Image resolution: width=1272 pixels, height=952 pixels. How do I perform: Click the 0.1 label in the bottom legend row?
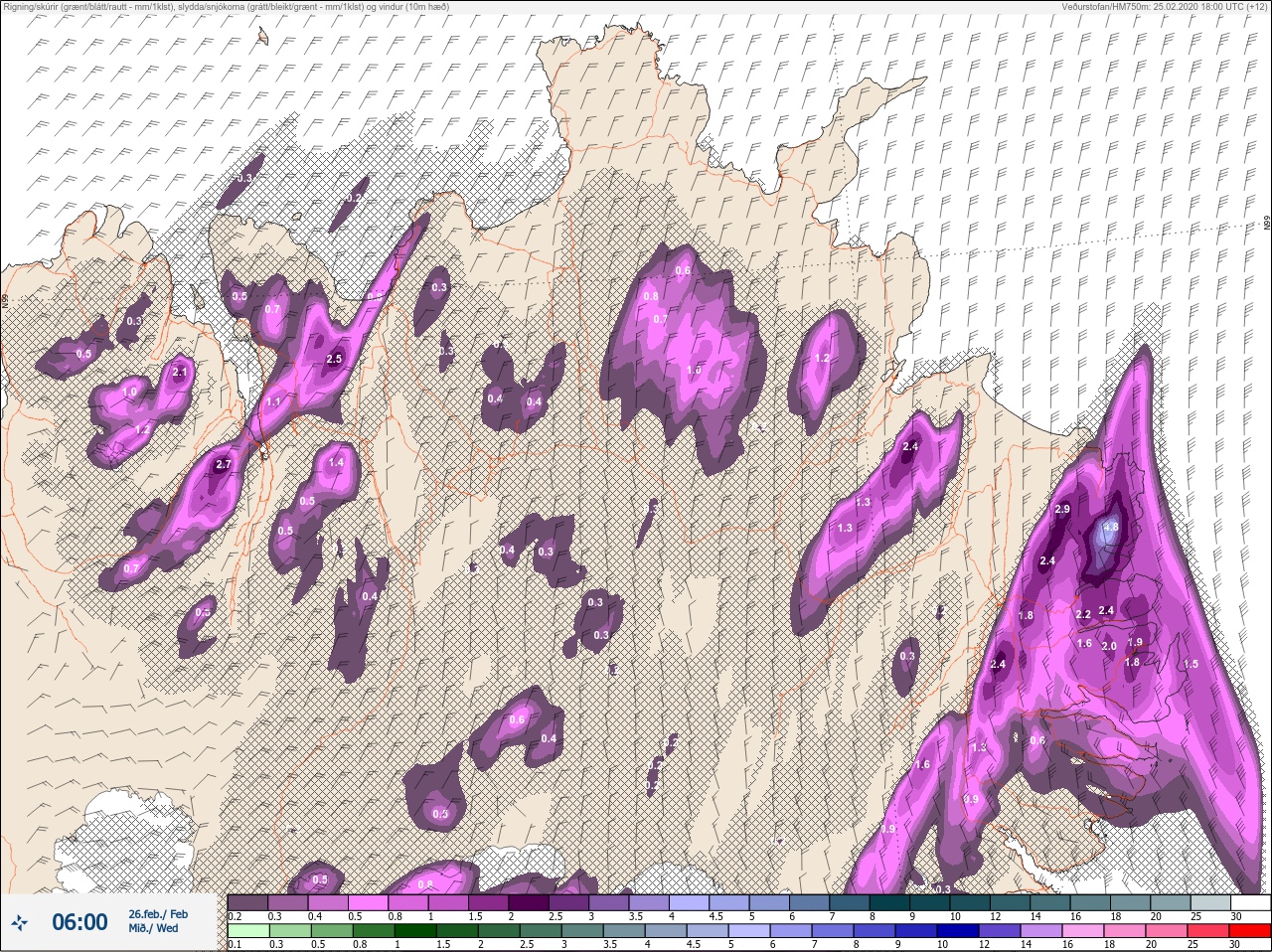click(x=234, y=944)
